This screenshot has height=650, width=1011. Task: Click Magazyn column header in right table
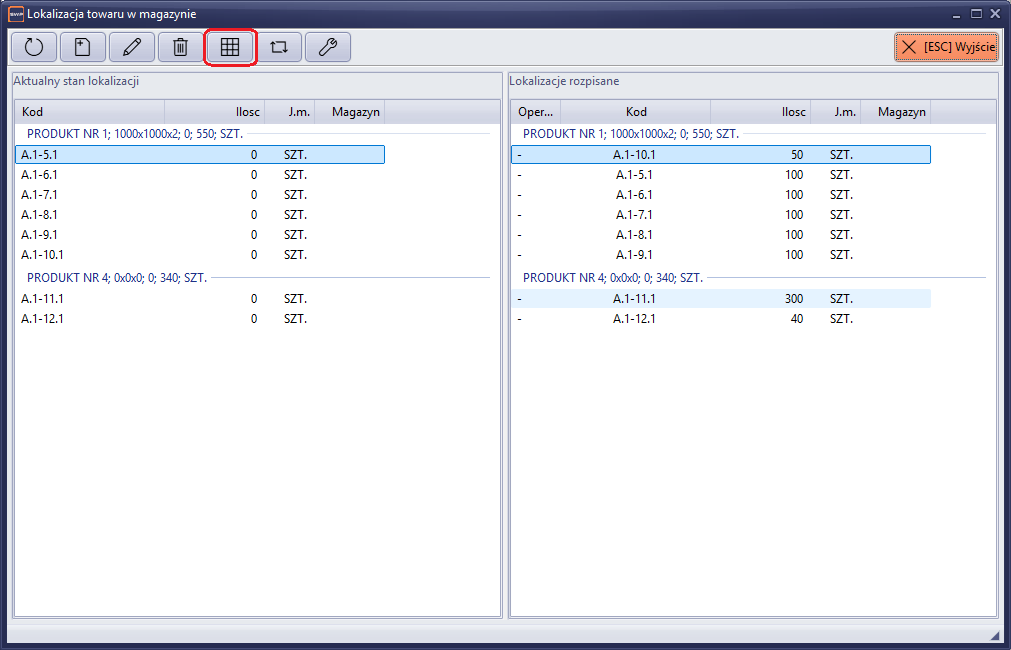click(896, 112)
